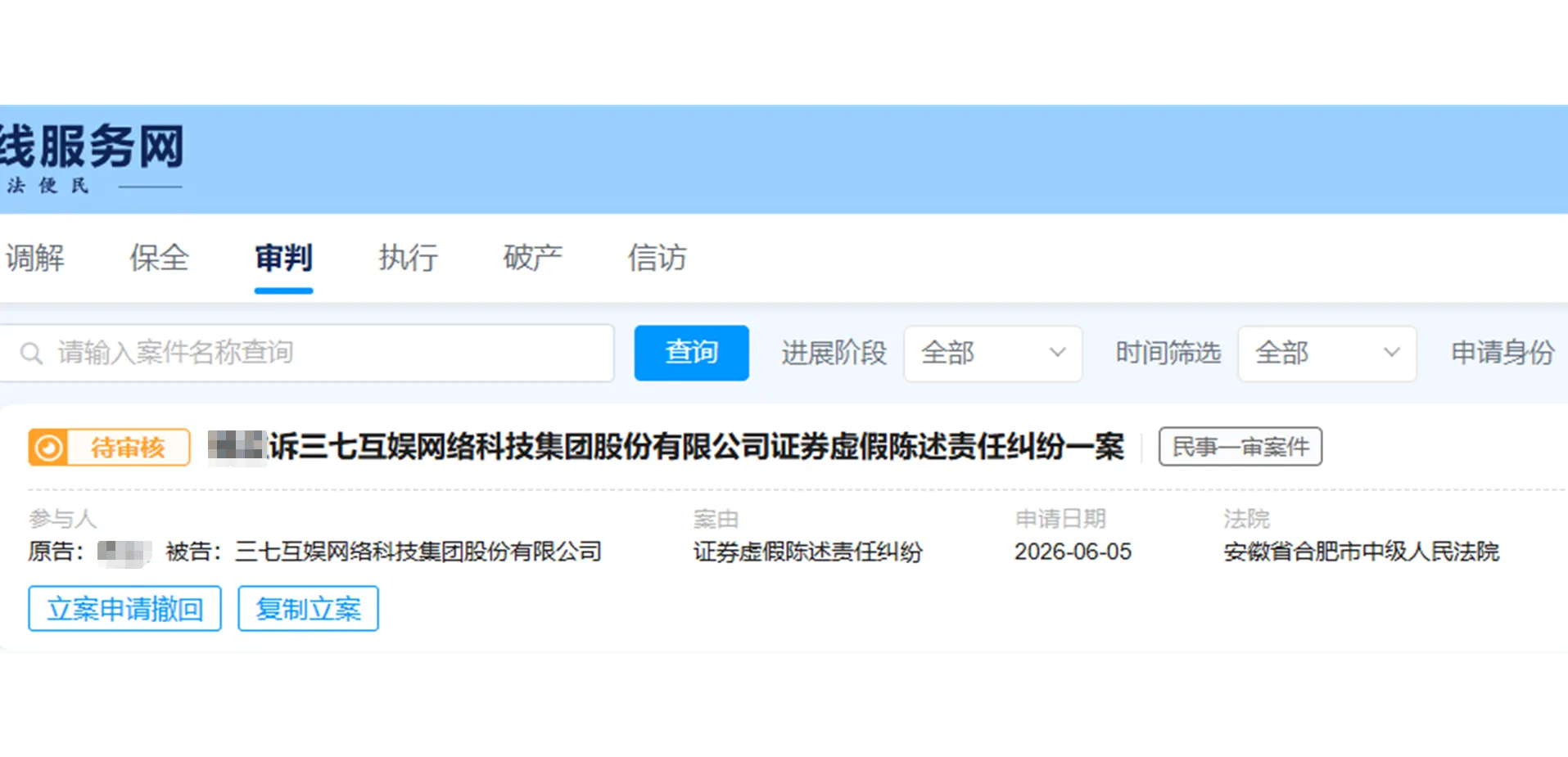Open the 进展阶段 dropdown
The height and width of the screenshot is (757, 1568).
[x=992, y=354]
